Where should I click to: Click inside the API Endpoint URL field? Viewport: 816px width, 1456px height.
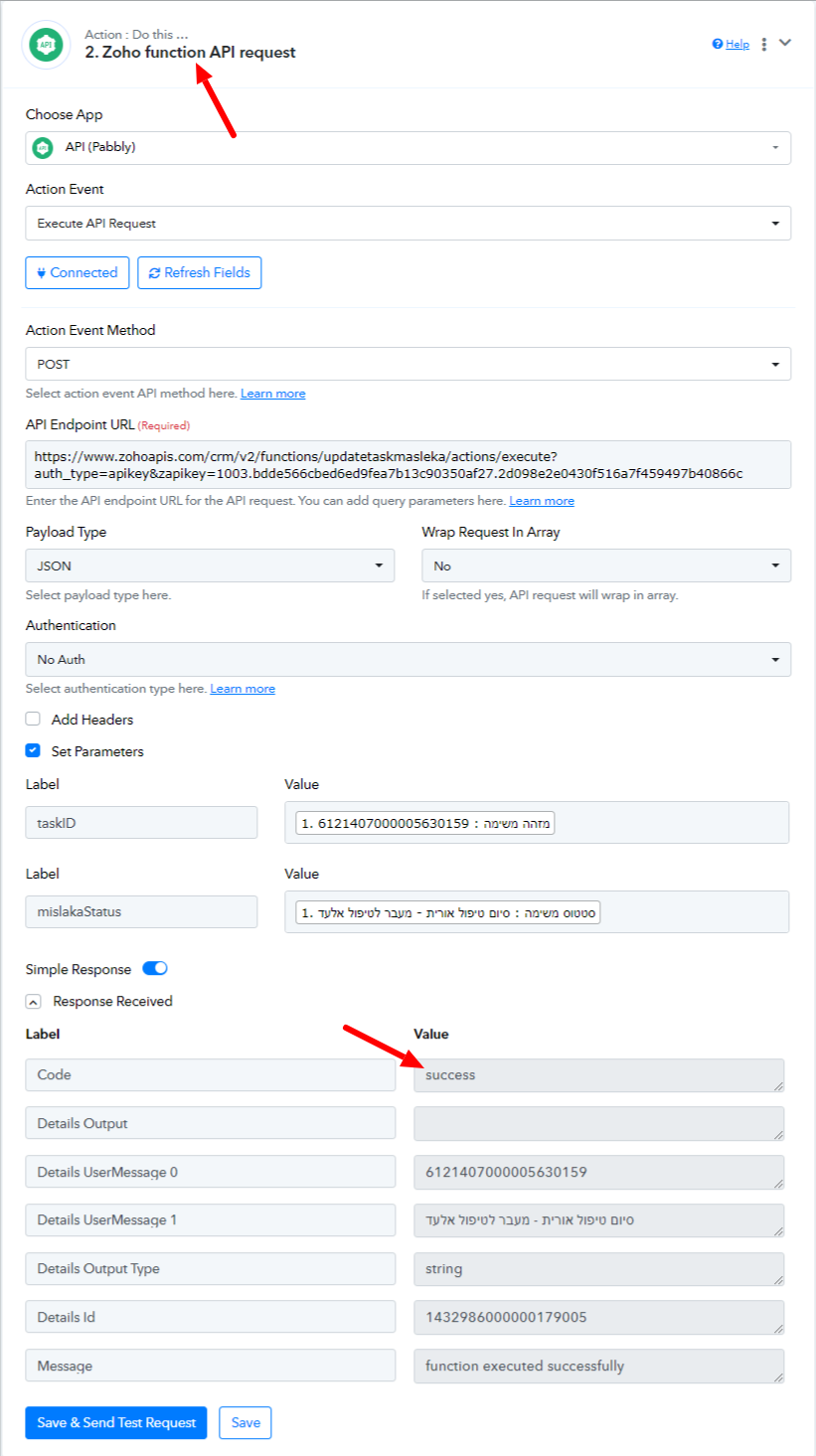408,464
